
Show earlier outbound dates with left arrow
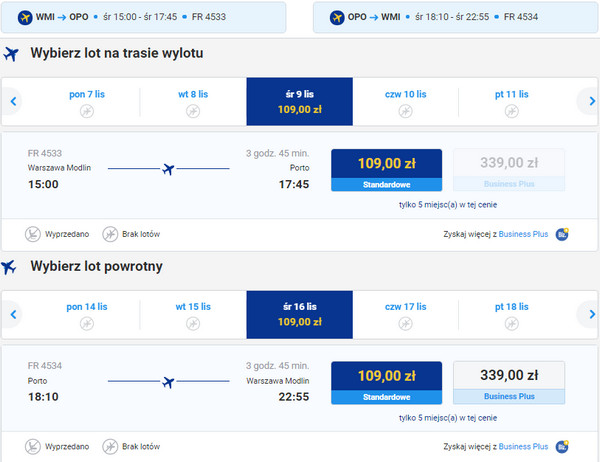[14, 101]
